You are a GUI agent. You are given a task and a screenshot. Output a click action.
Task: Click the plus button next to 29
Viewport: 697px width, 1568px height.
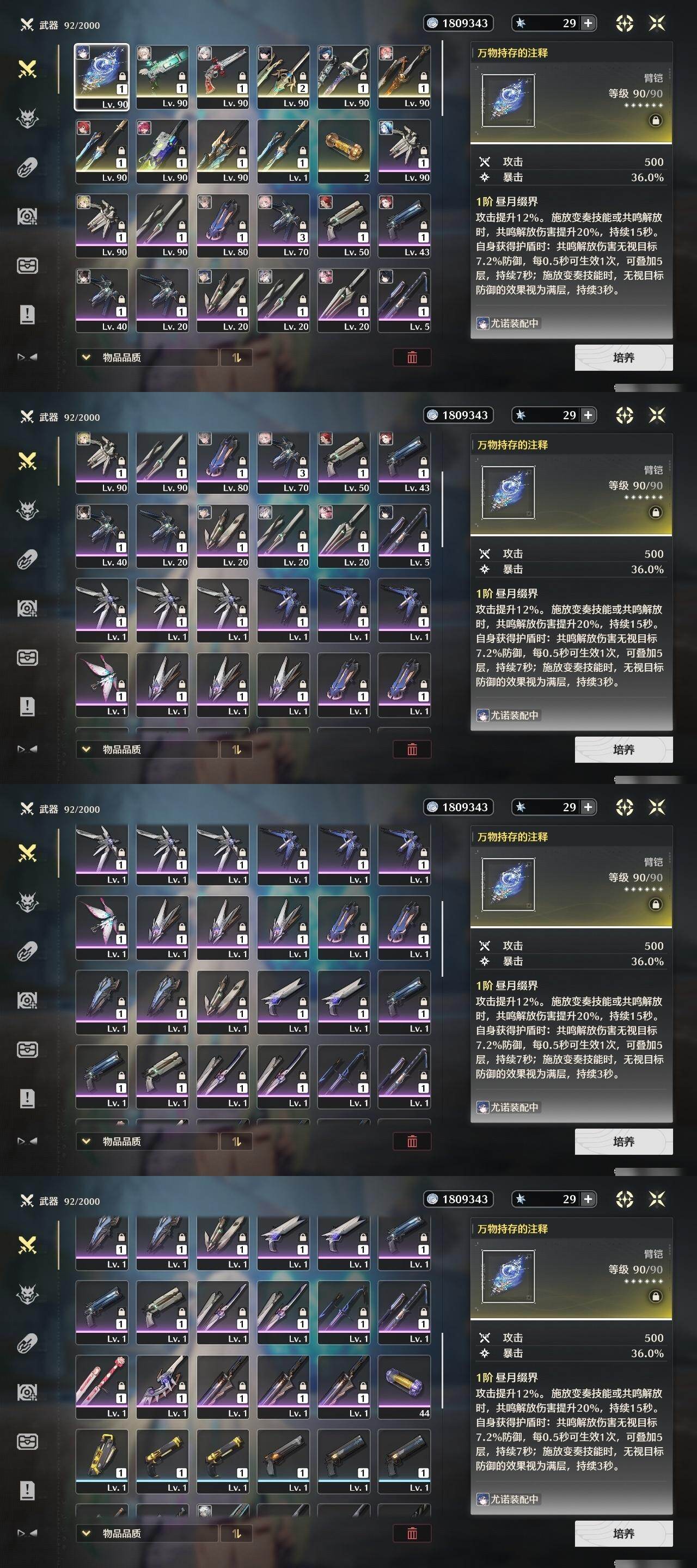(x=588, y=23)
